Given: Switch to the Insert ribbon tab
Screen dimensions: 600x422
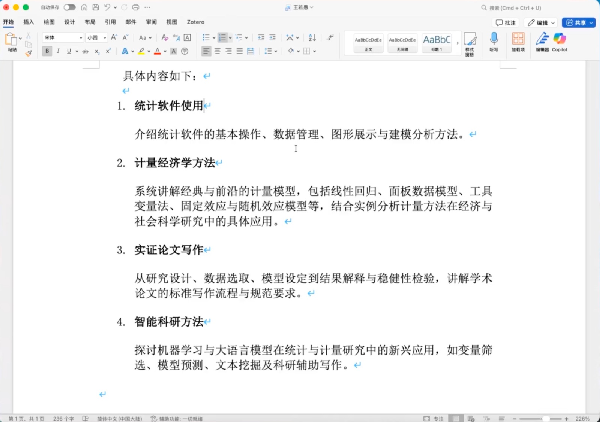Looking at the screenshot, I should click(28, 21).
